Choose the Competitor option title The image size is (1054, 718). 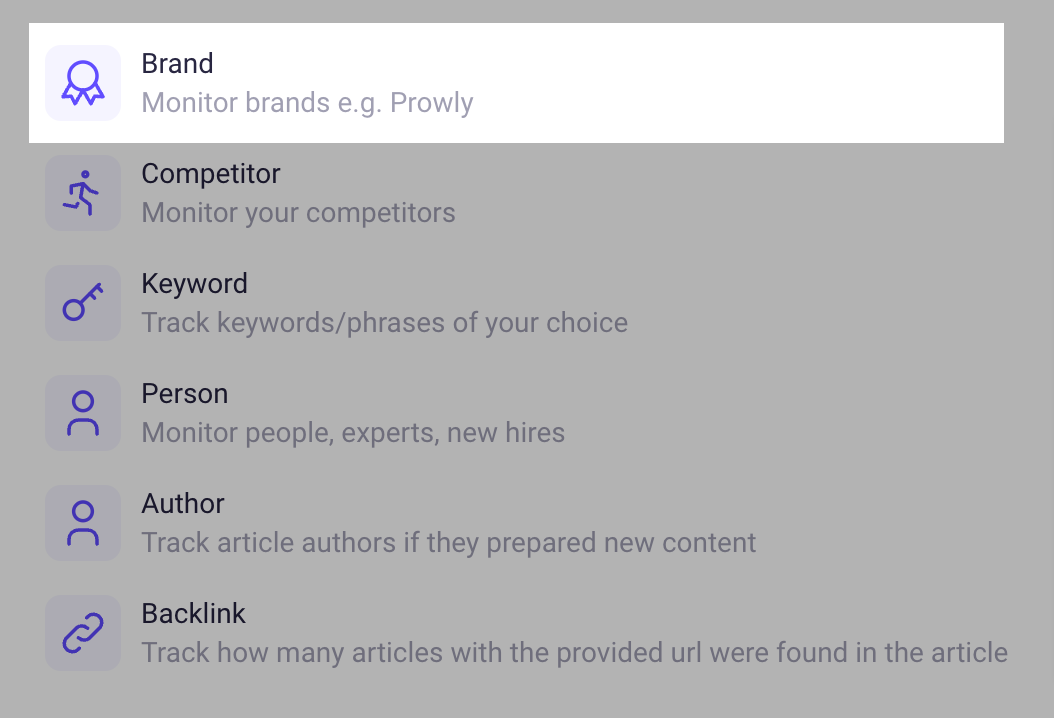point(210,174)
